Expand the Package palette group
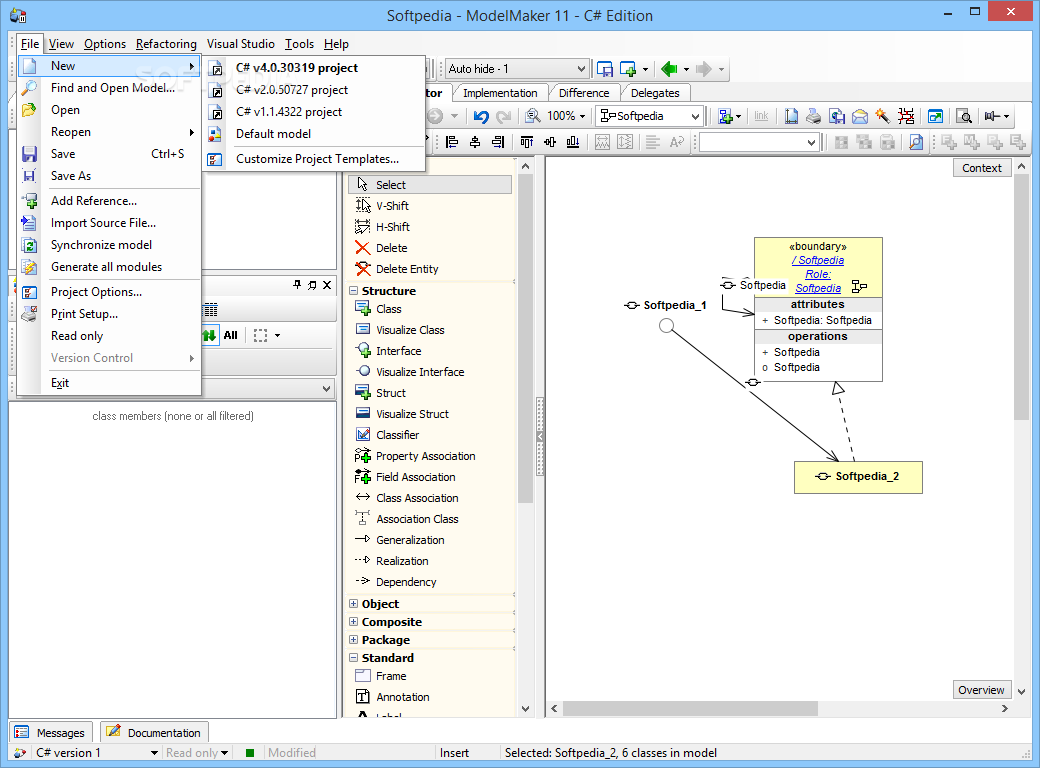 click(x=354, y=639)
